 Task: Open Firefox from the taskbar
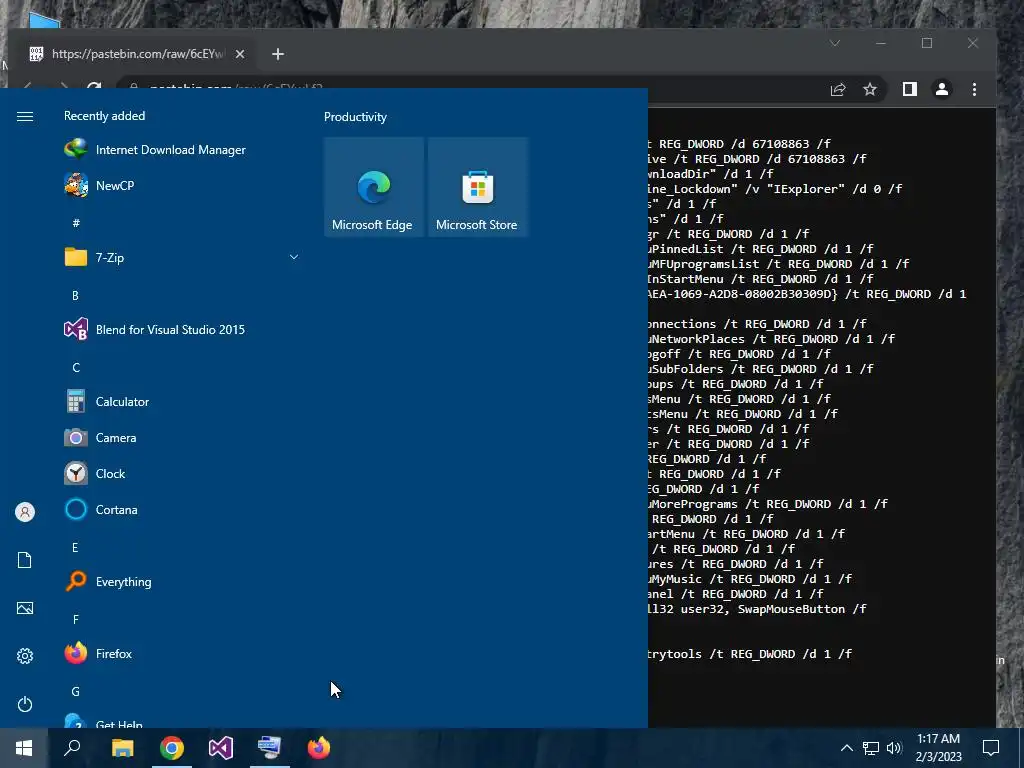pos(319,748)
